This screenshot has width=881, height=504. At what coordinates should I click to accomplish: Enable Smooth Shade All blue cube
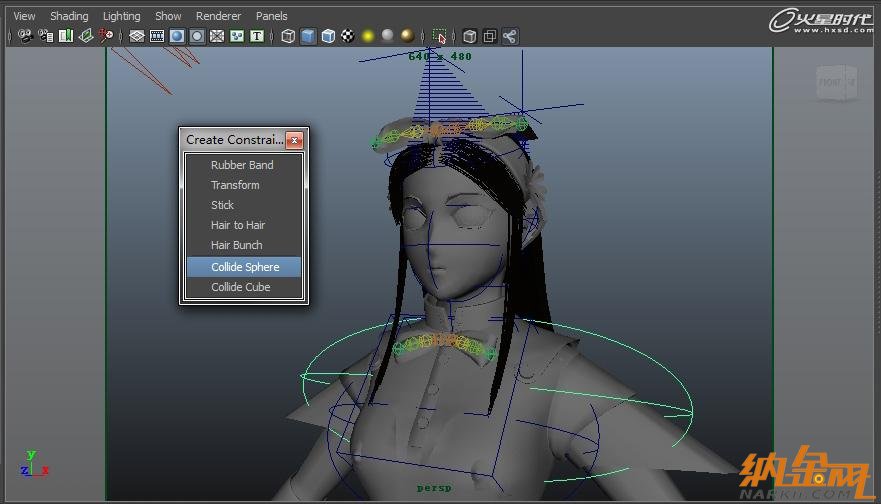(x=308, y=37)
